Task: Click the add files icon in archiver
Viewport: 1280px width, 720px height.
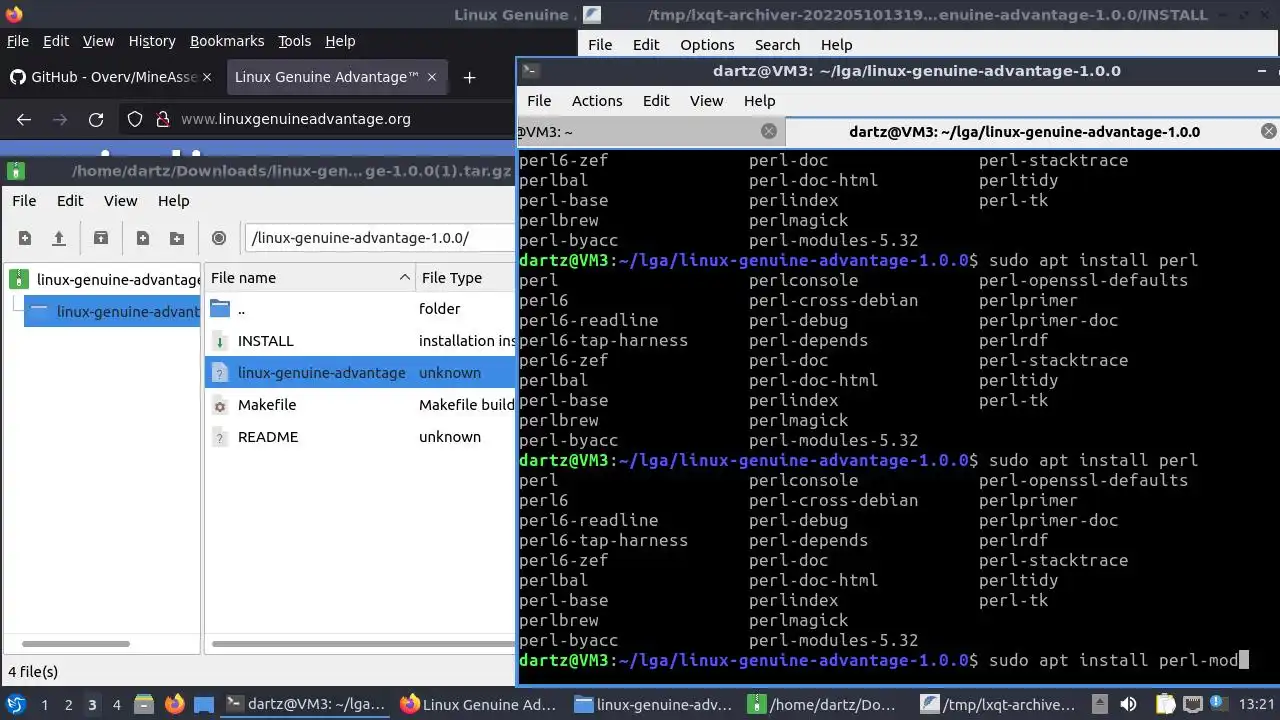Action: [143, 238]
